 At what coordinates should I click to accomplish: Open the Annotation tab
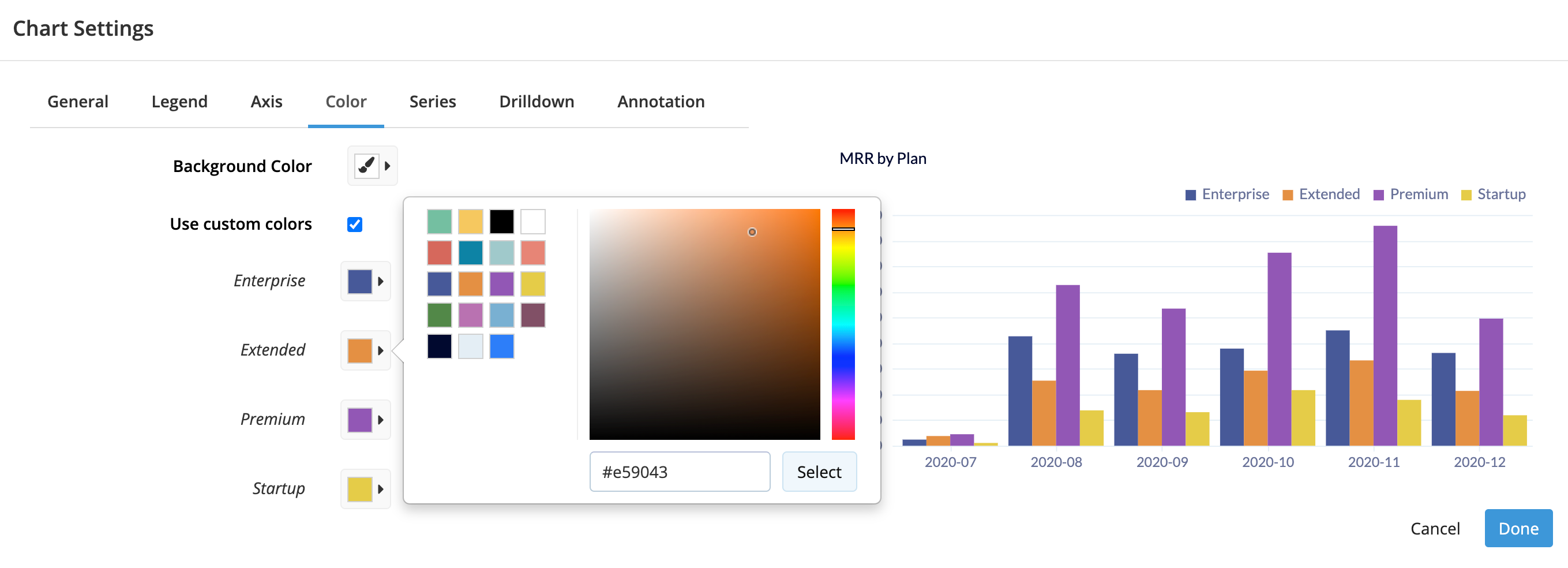tap(661, 102)
